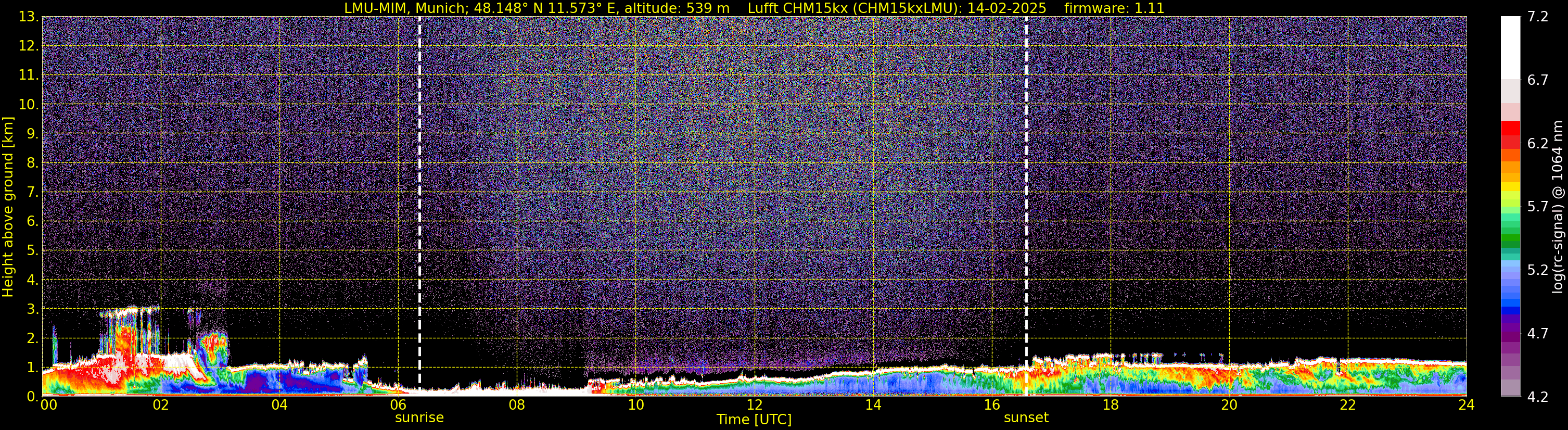The height and width of the screenshot is (430, 1568).
Task: Click the height axis tick '1.'
Action: [x=33, y=367]
